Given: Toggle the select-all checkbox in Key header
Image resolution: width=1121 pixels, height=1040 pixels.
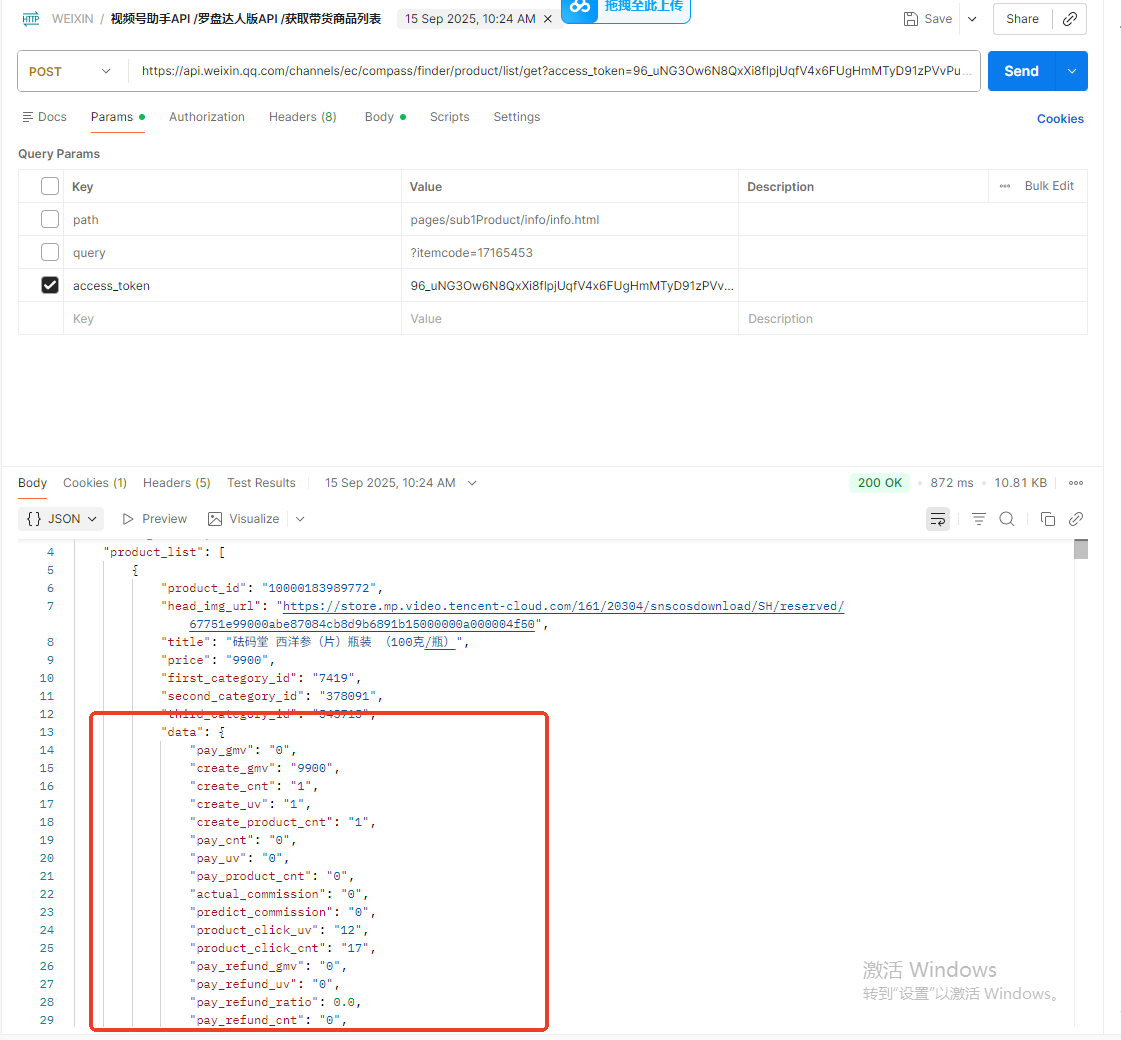Looking at the screenshot, I should click(49, 187).
